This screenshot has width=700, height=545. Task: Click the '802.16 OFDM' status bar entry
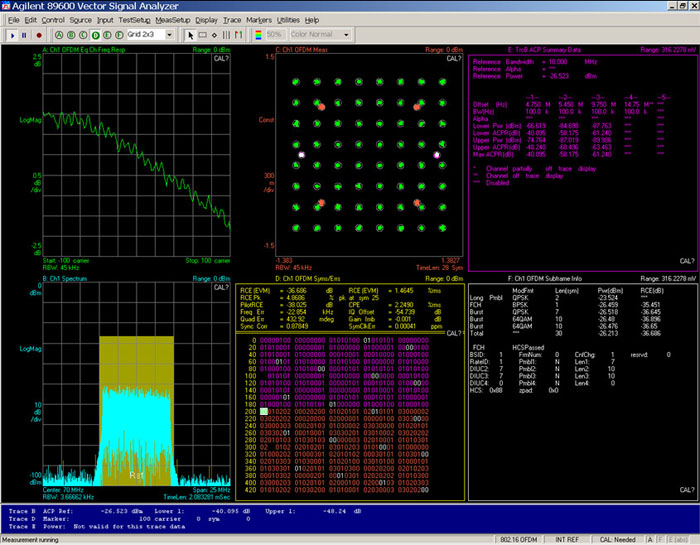pos(518,540)
